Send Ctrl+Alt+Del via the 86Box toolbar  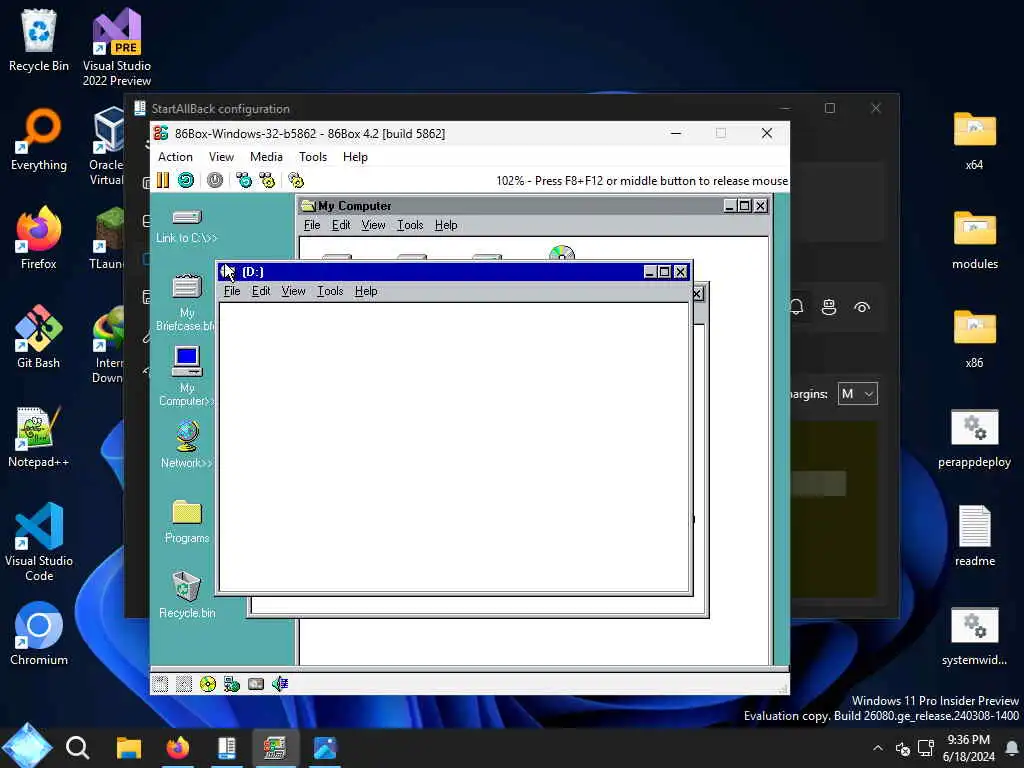[x=244, y=180]
